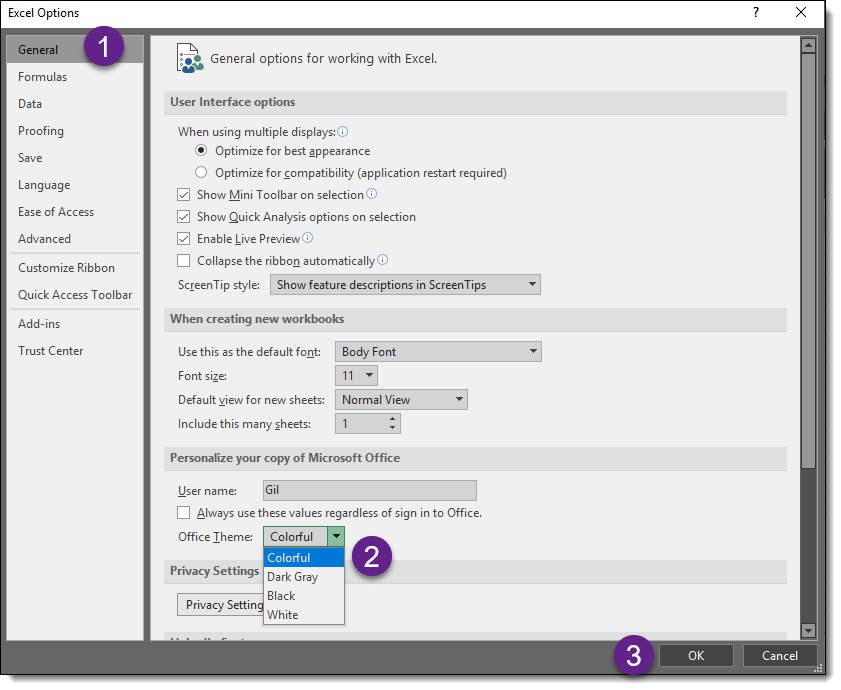Click the Cancel button
Viewport: 841px width, 690px height.
click(x=779, y=656)
